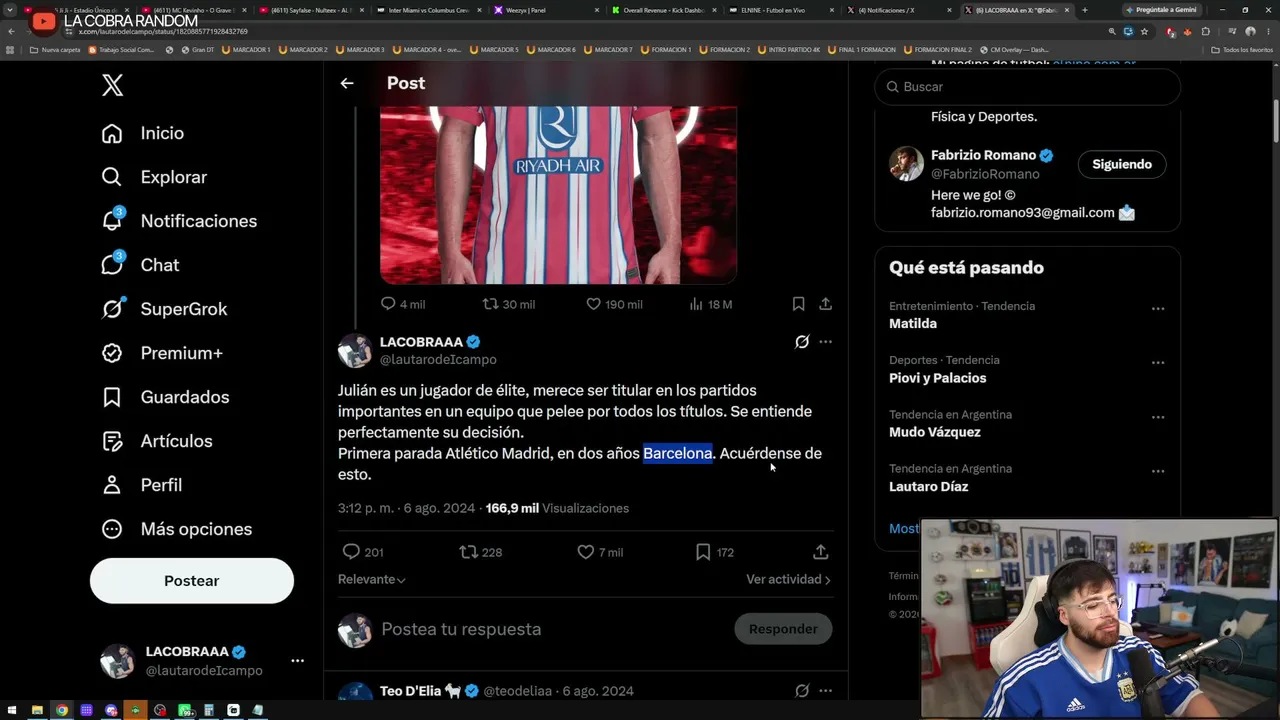
Task: Switch to Notificaciones / X tab
Action: pos(898,10)
